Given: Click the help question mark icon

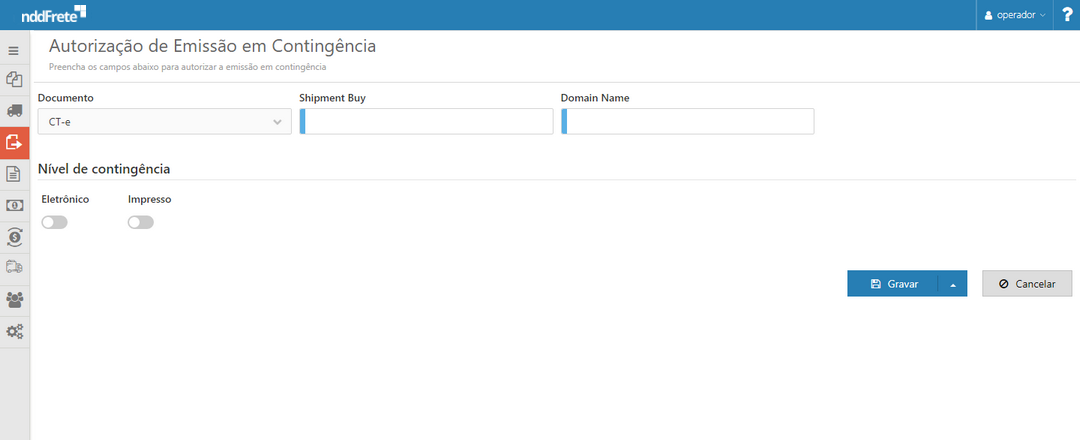Looking at the screenshot, I should [x=1068, y=14].
